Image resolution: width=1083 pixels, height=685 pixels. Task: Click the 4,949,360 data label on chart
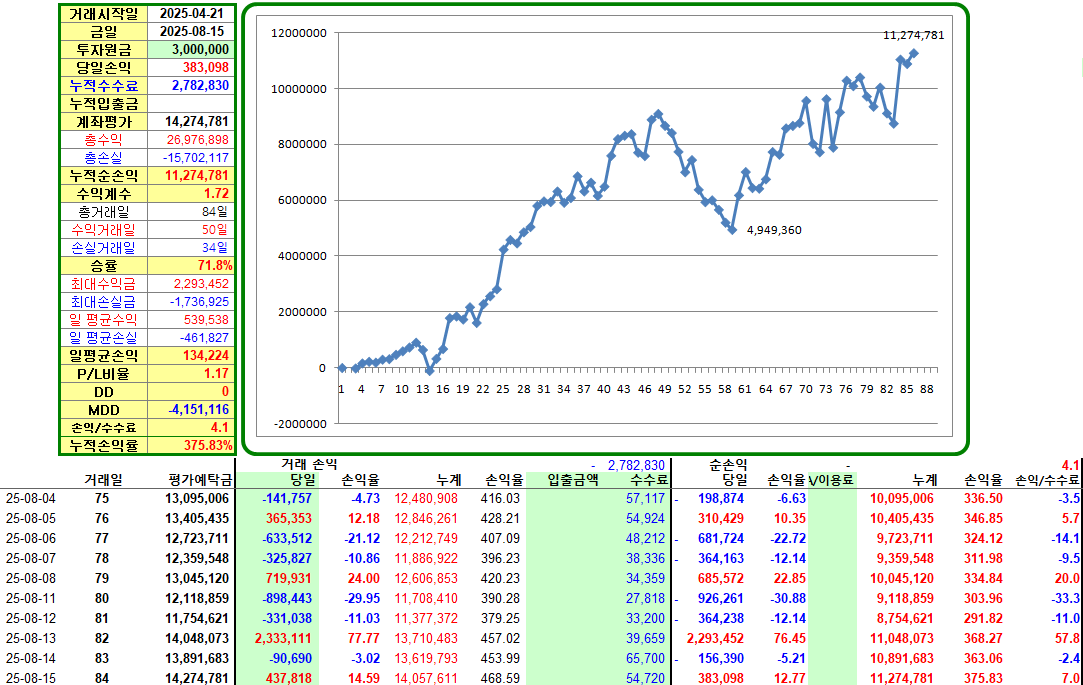774,231
